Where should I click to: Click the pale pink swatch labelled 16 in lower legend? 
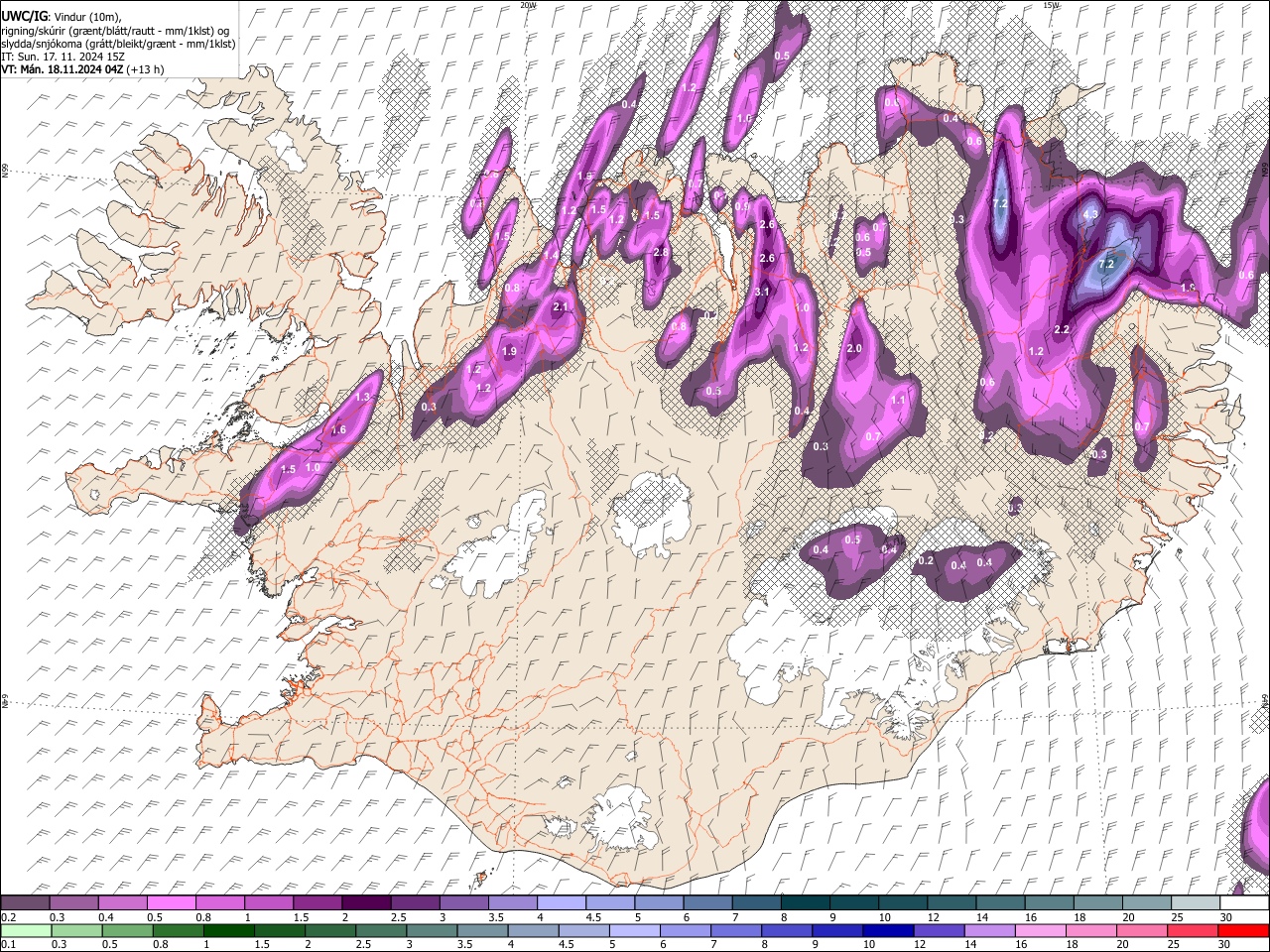[1041, 931]
